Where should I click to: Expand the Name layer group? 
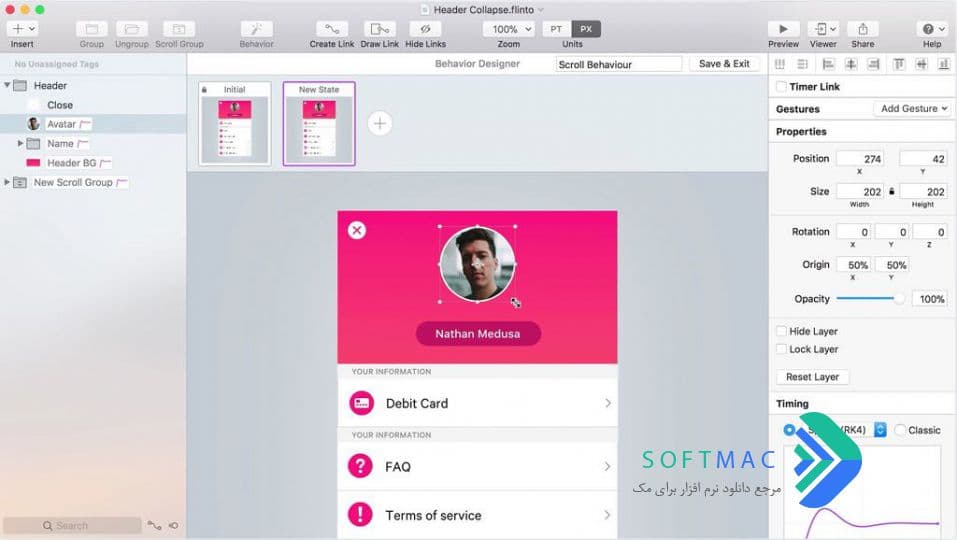[20, 143]
